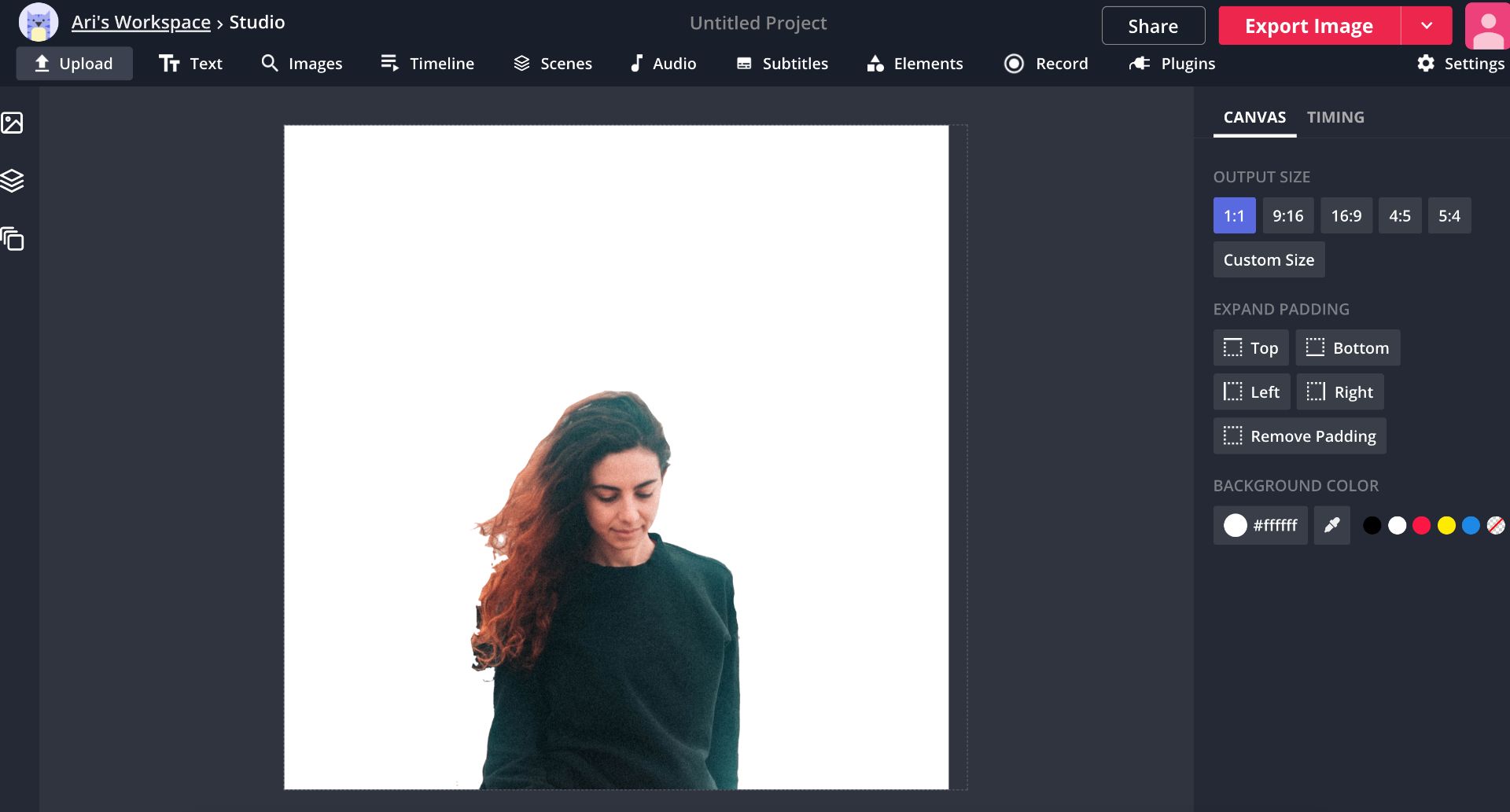Pick background color with the eyedropper
Screen dimensions: 1510x812
(x=1331, y=524)
